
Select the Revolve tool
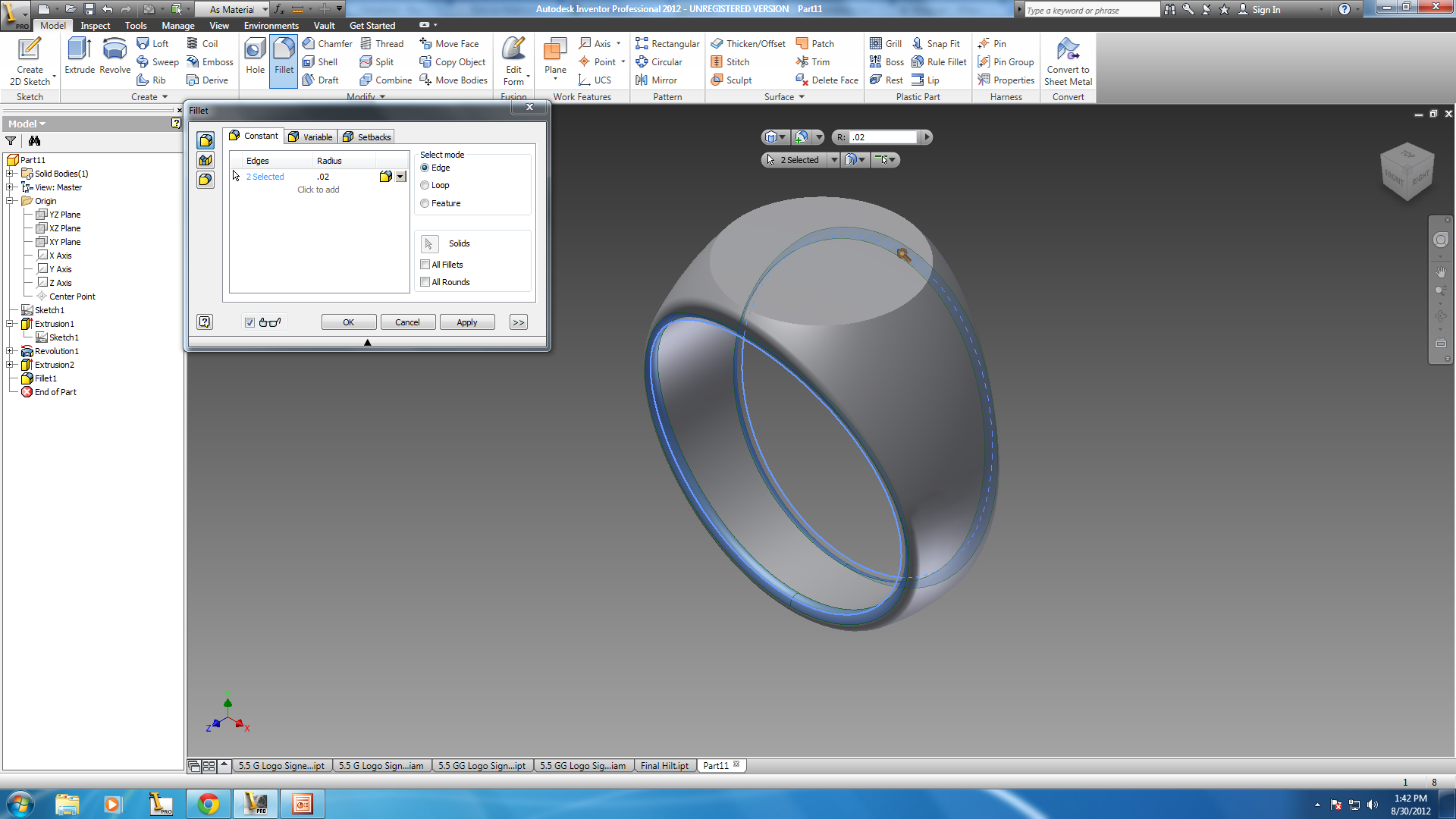(115, 55)
